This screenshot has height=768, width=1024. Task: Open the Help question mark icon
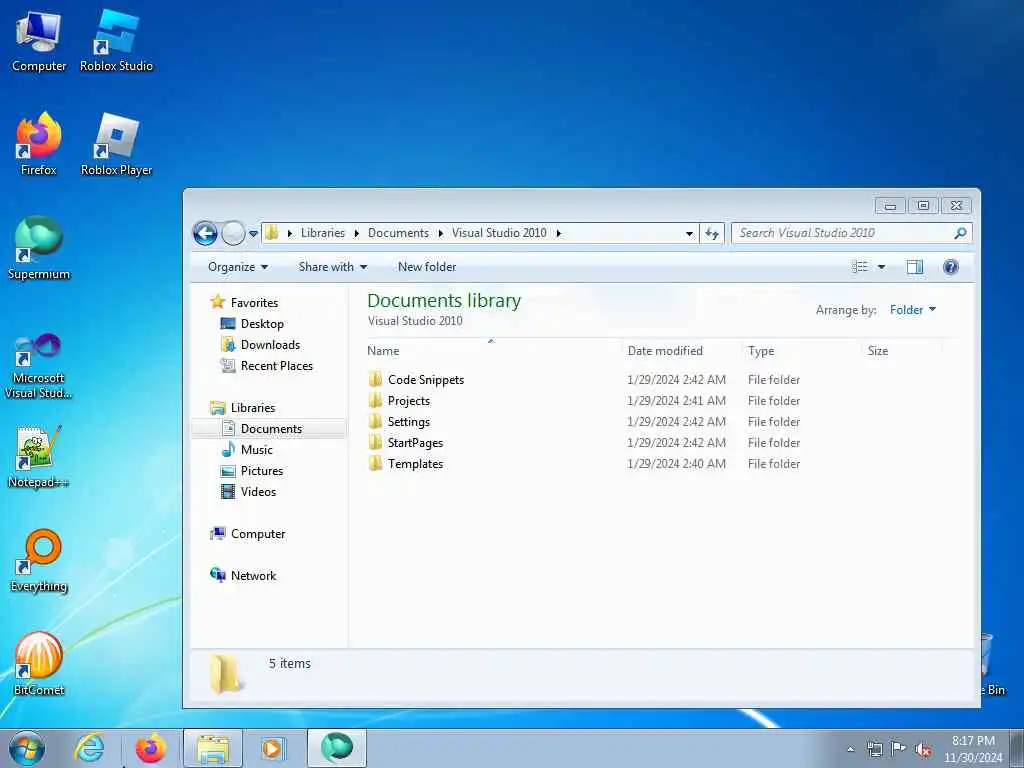pyautogui.click(x=951, y=266)
